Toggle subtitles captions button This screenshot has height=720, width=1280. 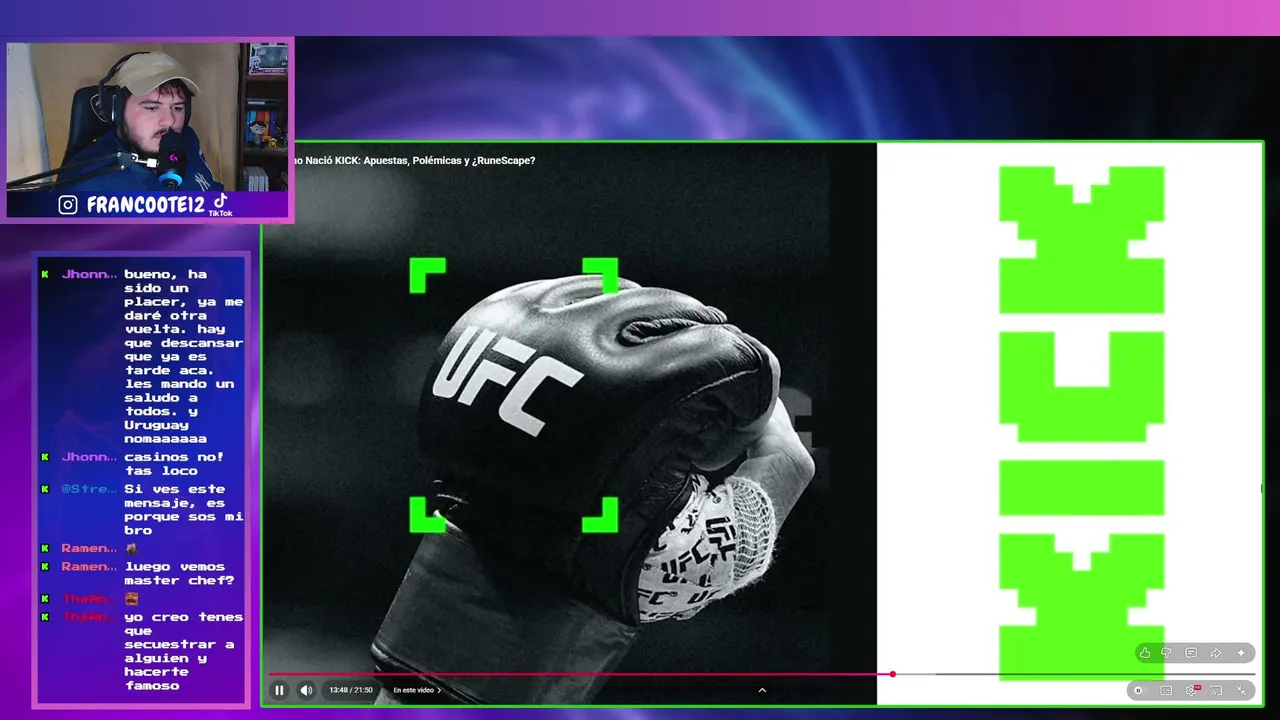tap(1166, 690)
